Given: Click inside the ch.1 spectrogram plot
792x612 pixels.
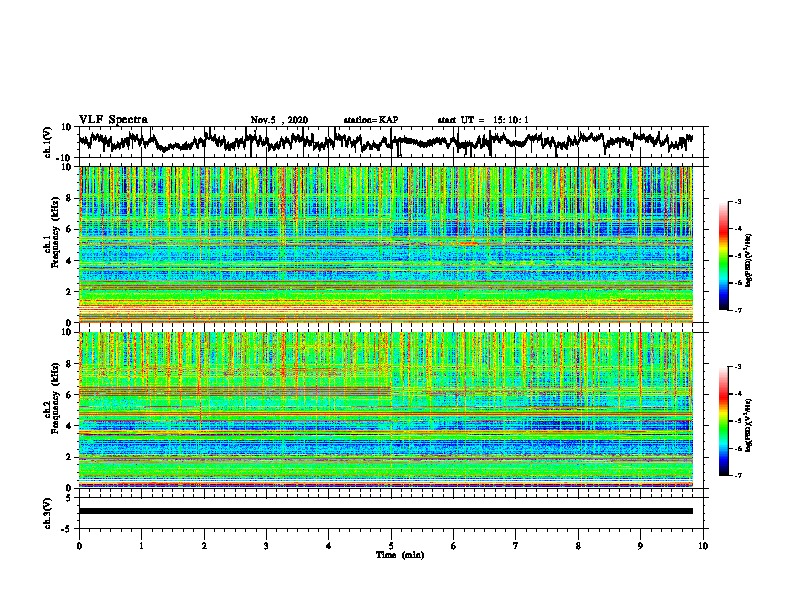Looking at the screenshot, I should (385, 244).
